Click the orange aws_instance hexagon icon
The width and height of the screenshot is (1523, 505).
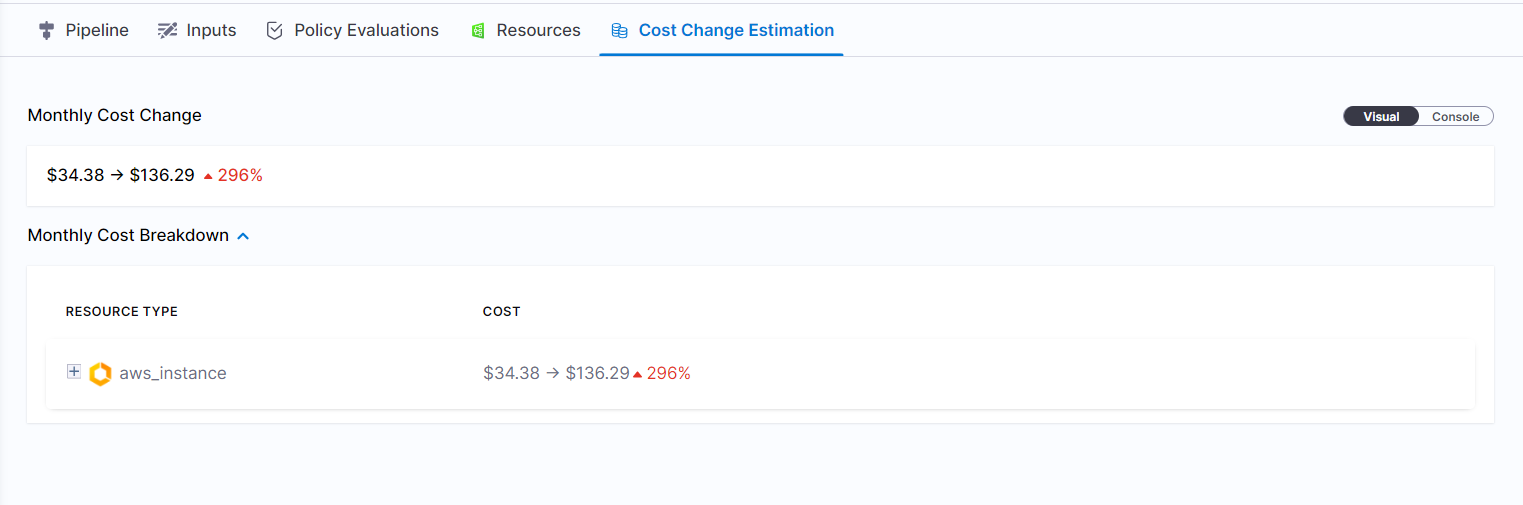100,374
